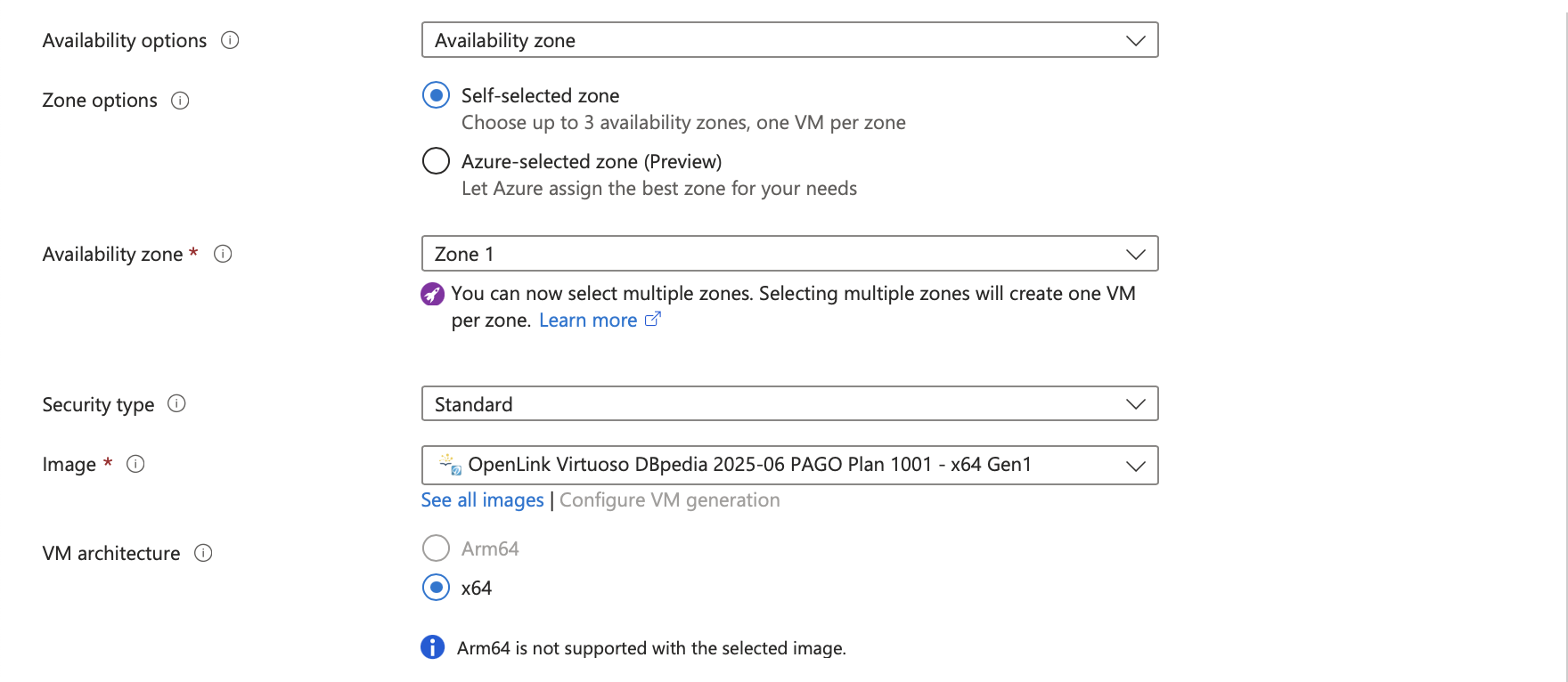Select the Arm64 architecture radio button
The width and height of the screenshot is (1568, 682).
click(436, 548)
